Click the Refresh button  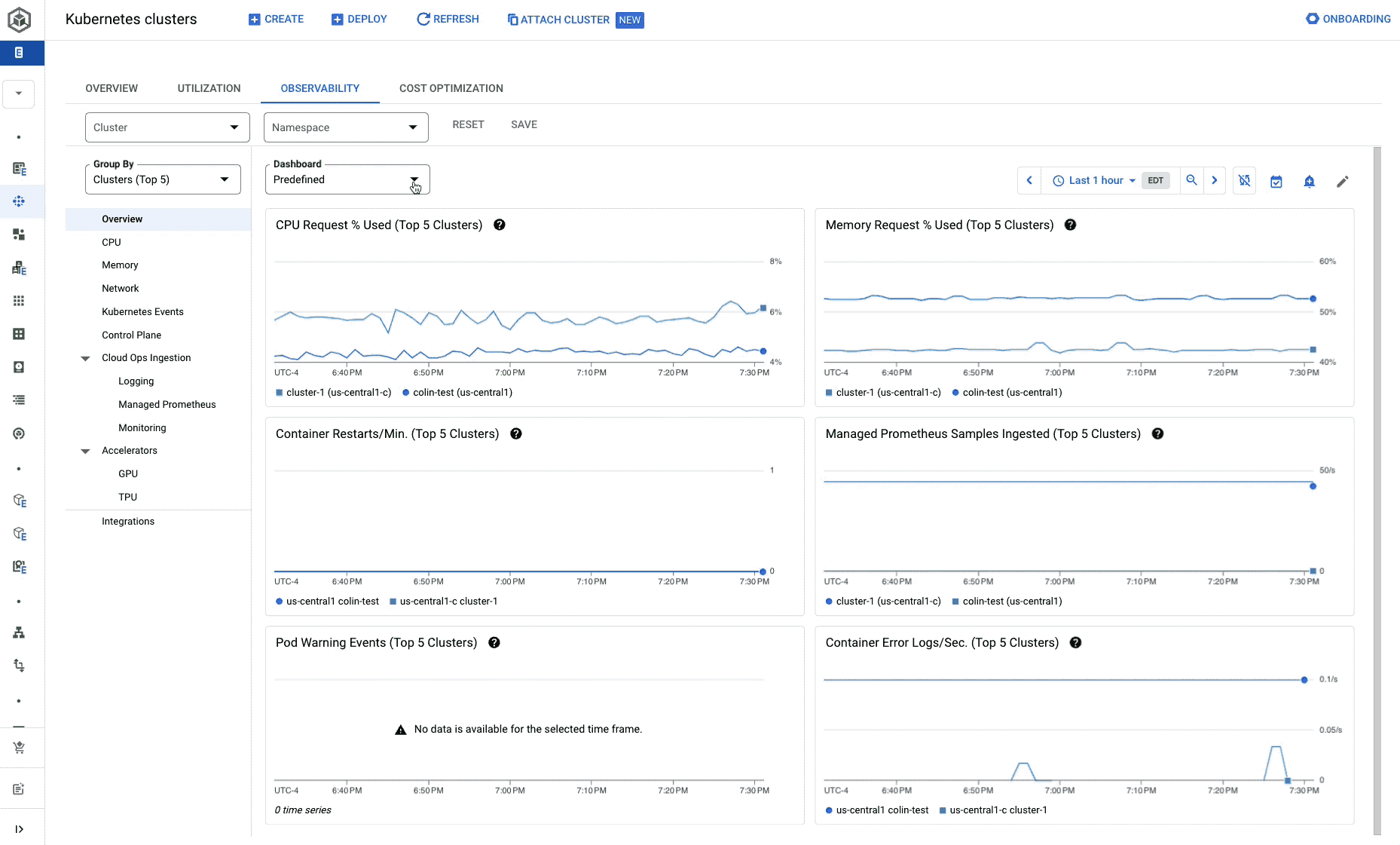pyautogui.click(x=448, y=19)
